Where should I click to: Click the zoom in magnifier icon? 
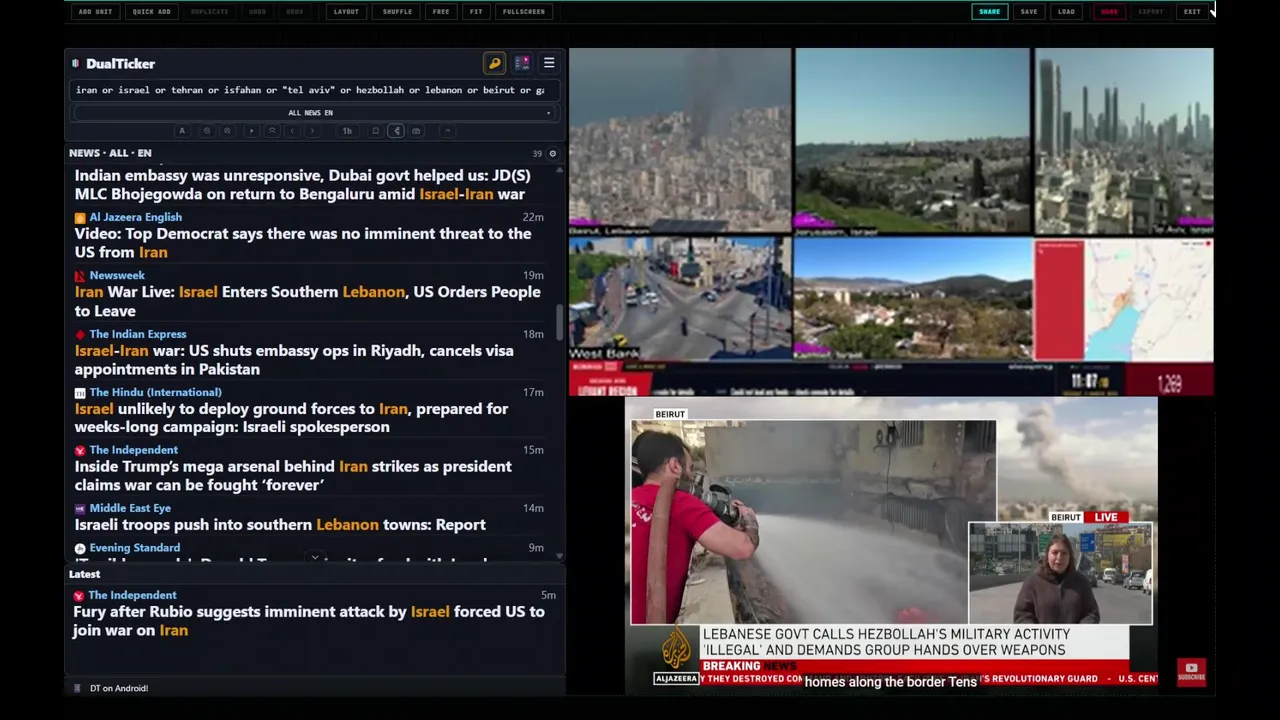[227, 131]
